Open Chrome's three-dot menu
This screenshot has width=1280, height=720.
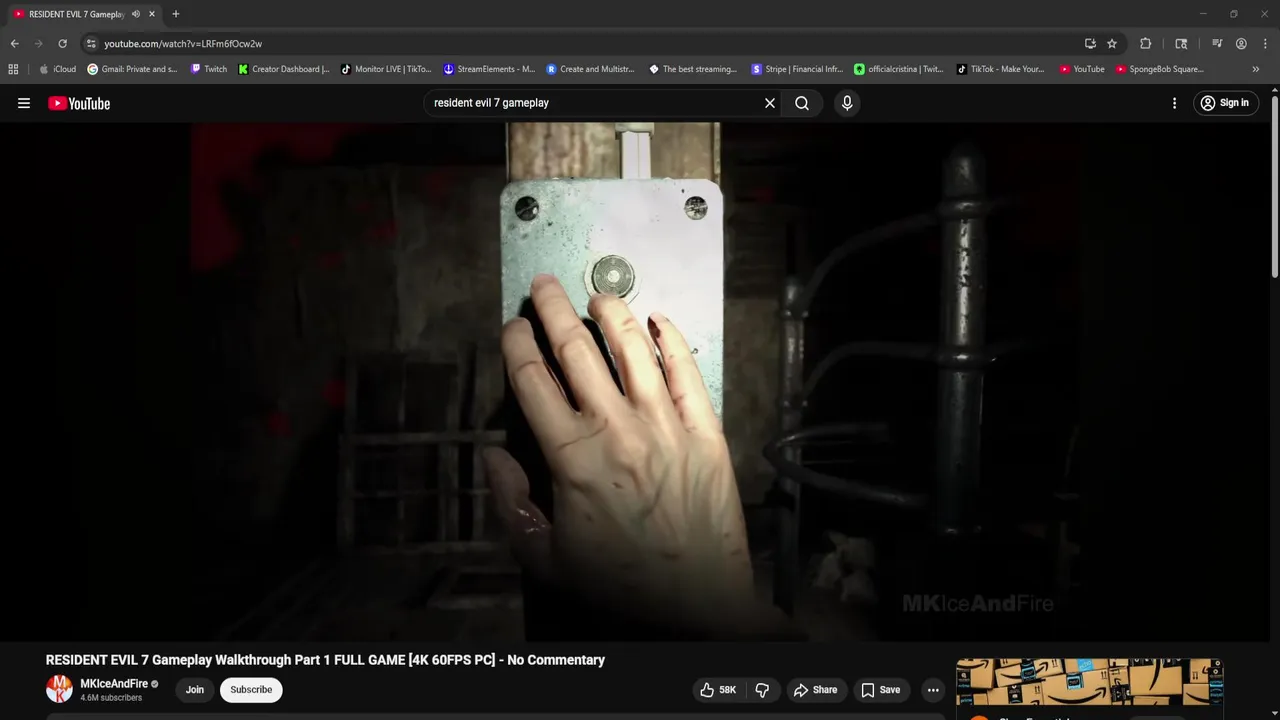point(1265,44)
